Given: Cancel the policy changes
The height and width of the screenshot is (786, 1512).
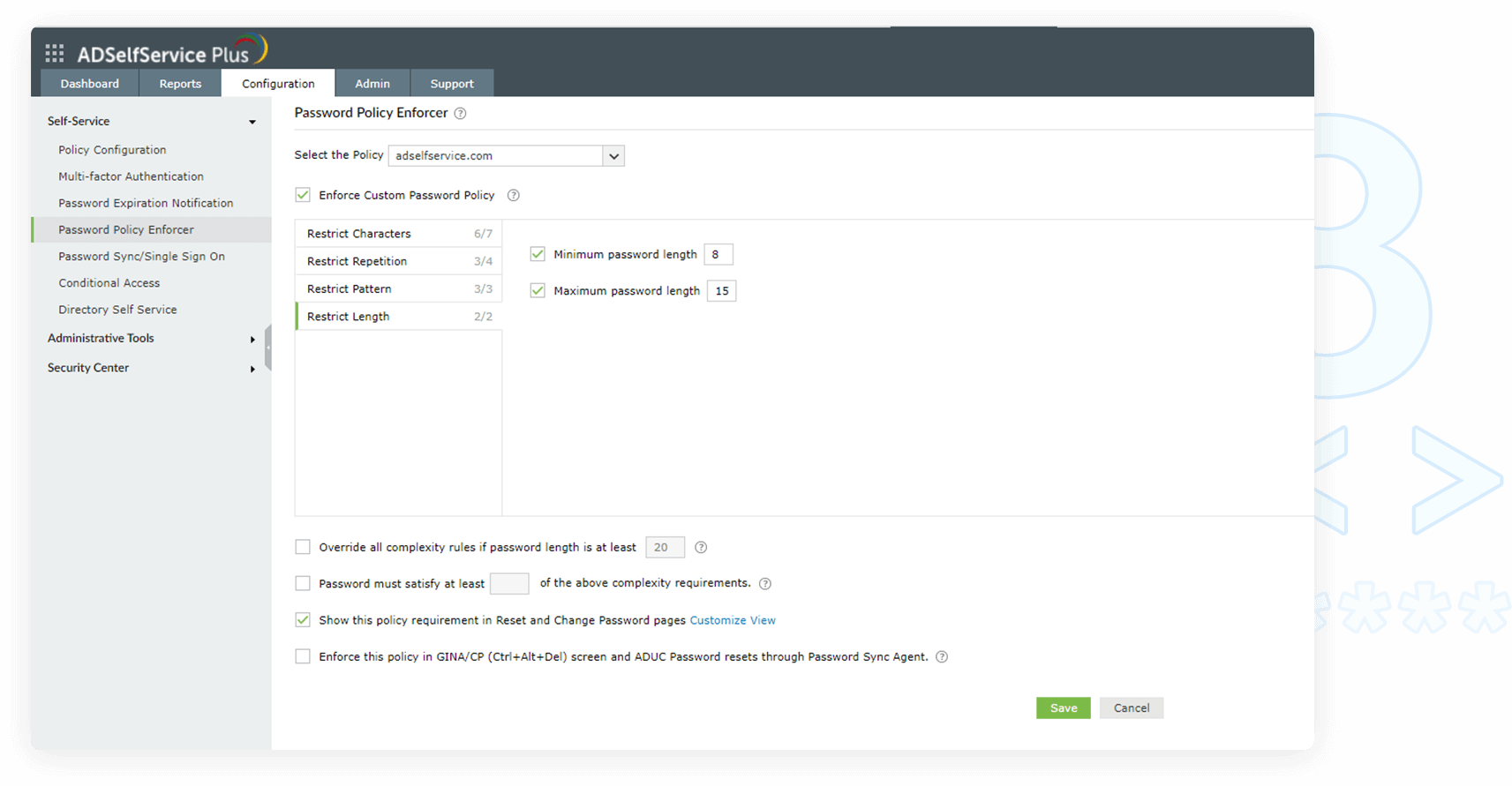Looking at the screenshot, I should pos(1132,707).
